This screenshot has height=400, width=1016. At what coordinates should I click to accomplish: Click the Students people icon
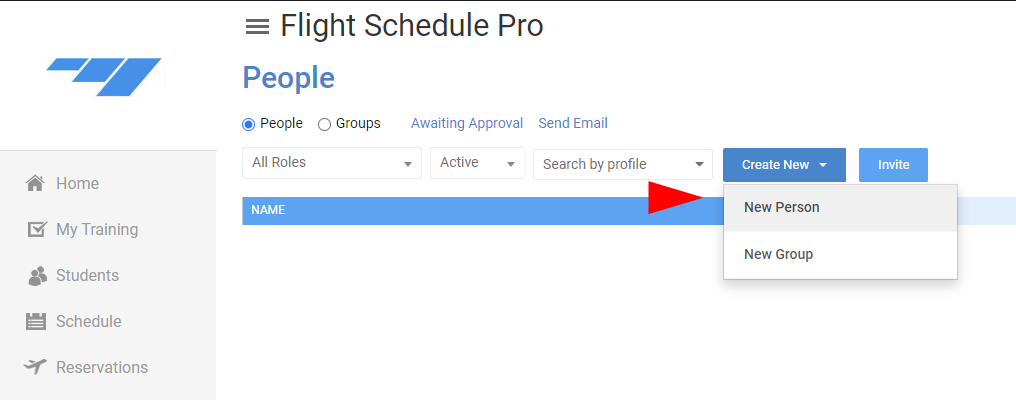click(x=38, y=276)
